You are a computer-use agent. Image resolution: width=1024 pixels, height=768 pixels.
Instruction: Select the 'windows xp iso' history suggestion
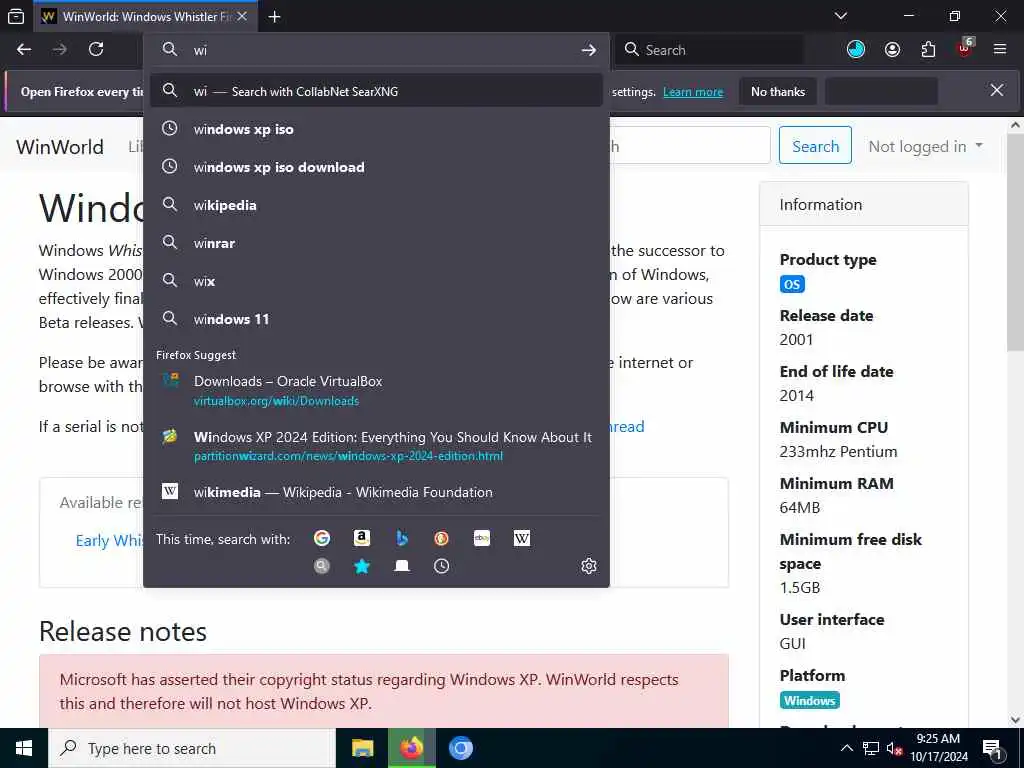coord(376,129)
